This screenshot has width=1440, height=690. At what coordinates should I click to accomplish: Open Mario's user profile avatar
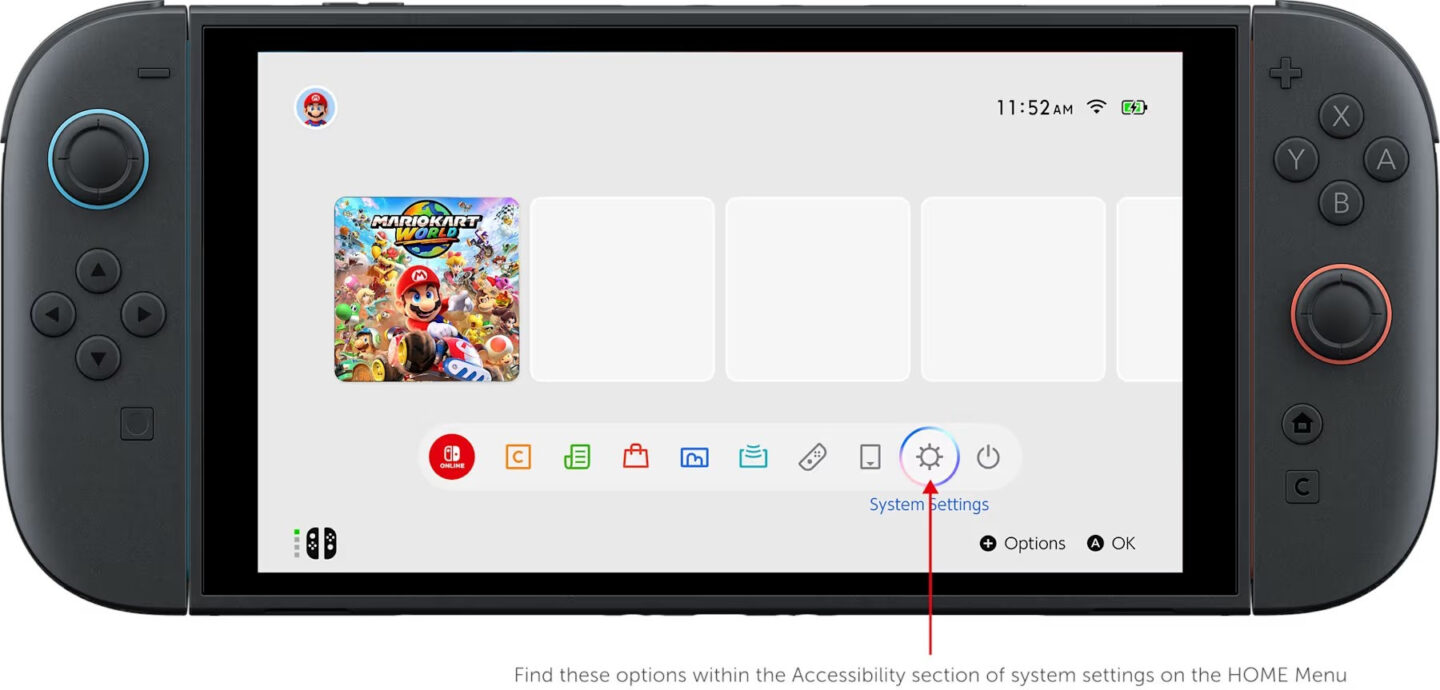click(x=315, y=108)
